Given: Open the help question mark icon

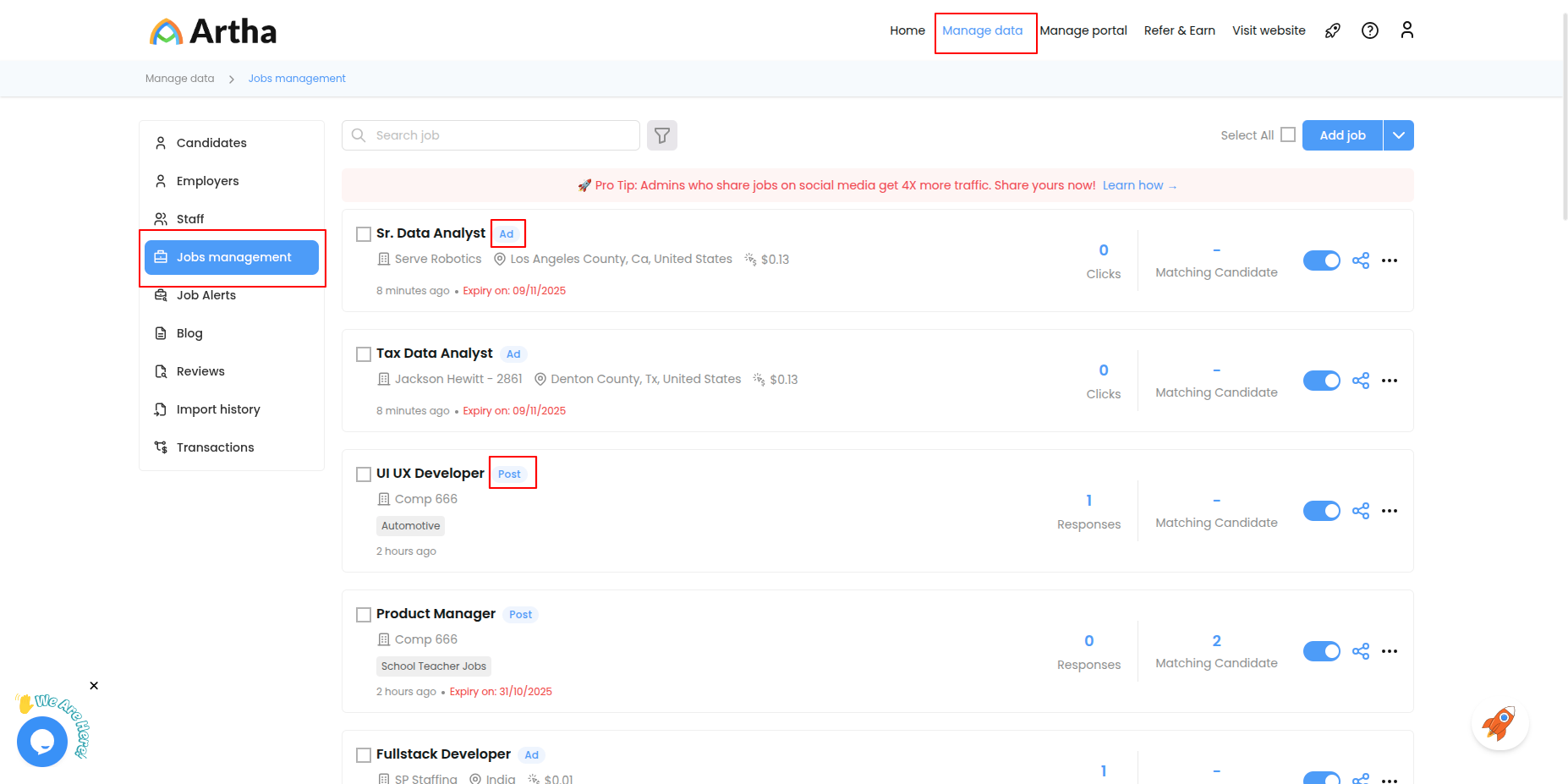Looking at the screenshot, I should 1369,30.
